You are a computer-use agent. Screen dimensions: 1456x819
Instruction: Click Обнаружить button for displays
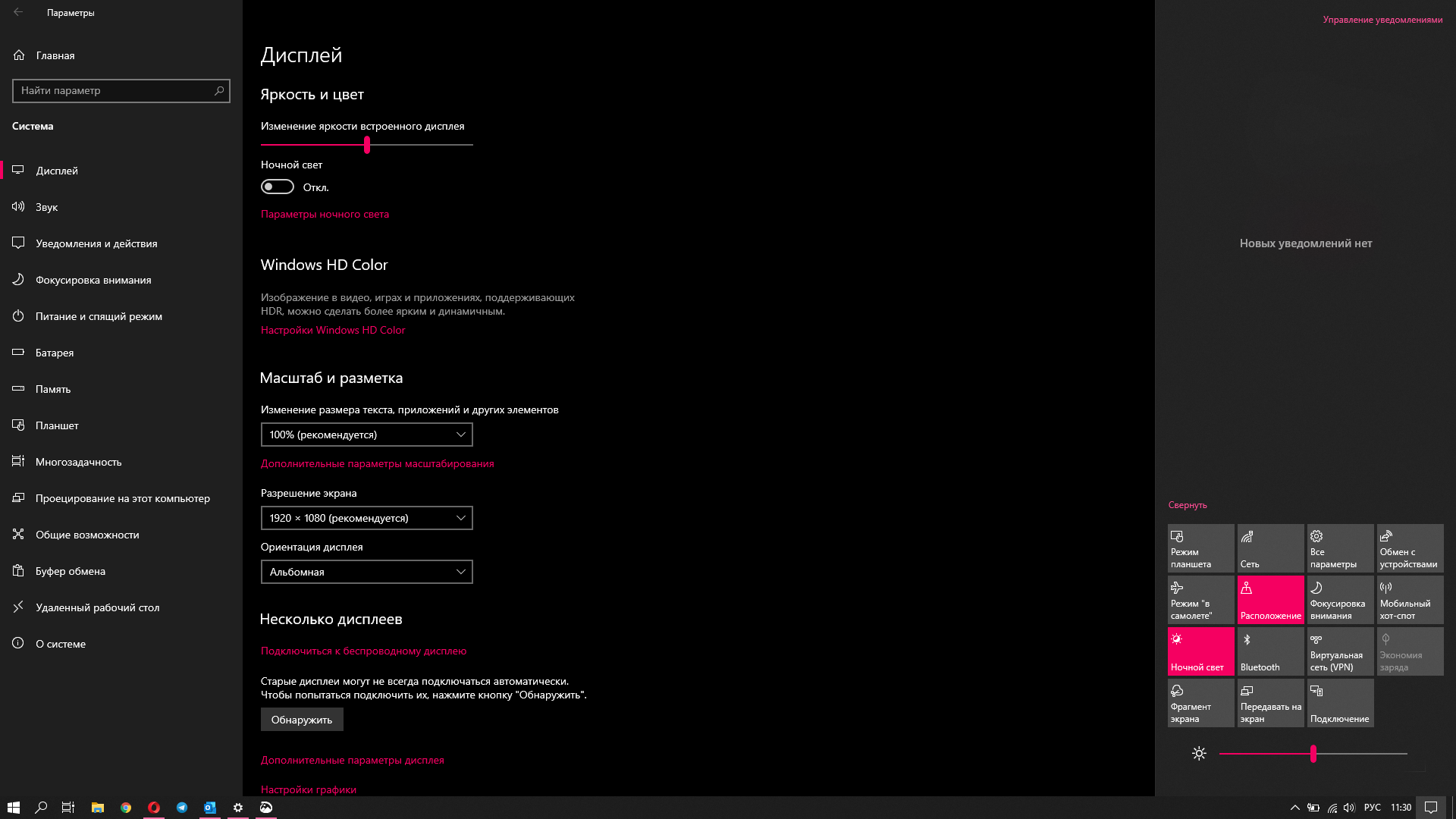pyautogui.click(x=302, y=719)
